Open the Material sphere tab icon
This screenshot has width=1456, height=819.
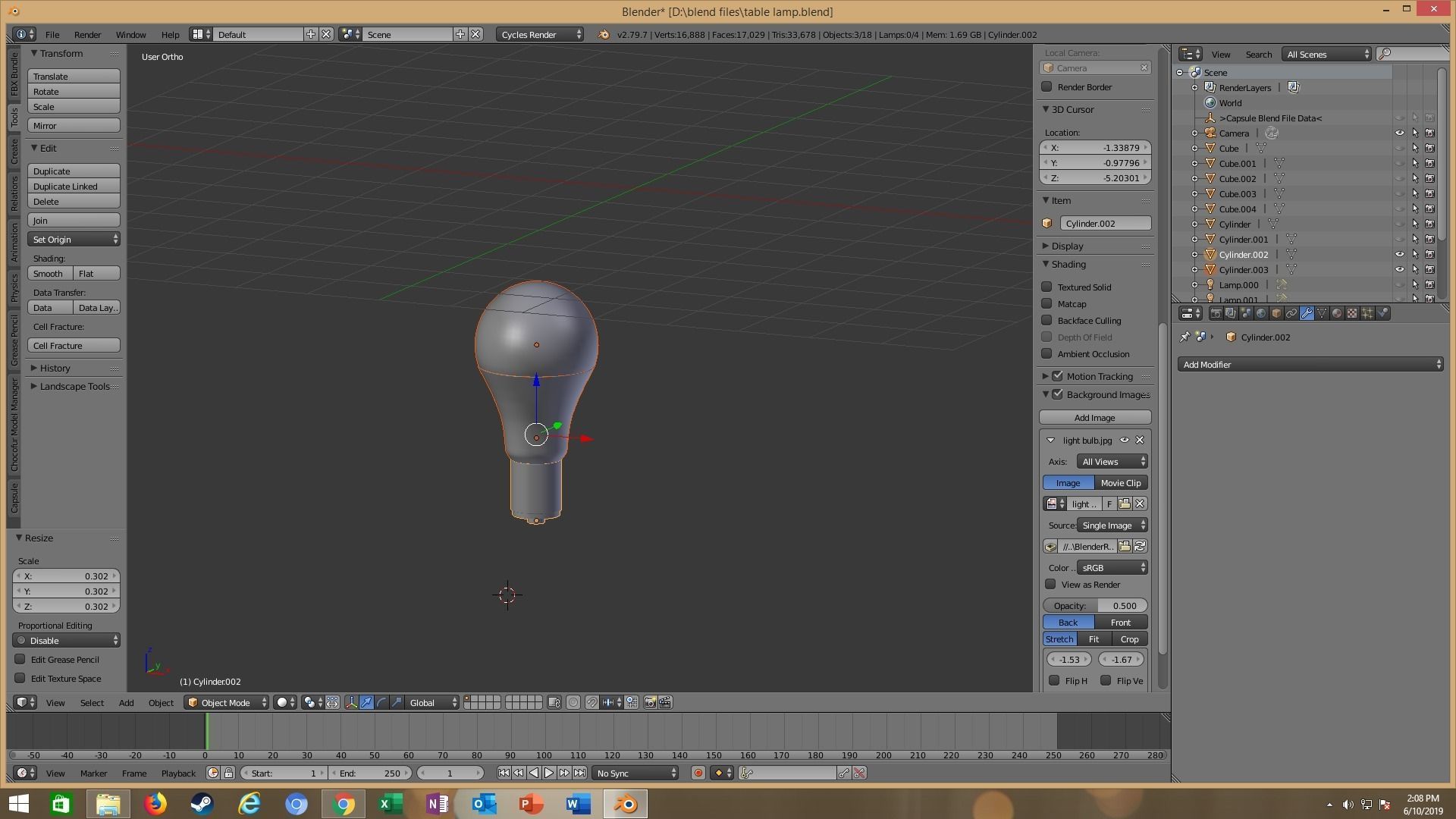pyautogui.click(x=1337, y=313)
